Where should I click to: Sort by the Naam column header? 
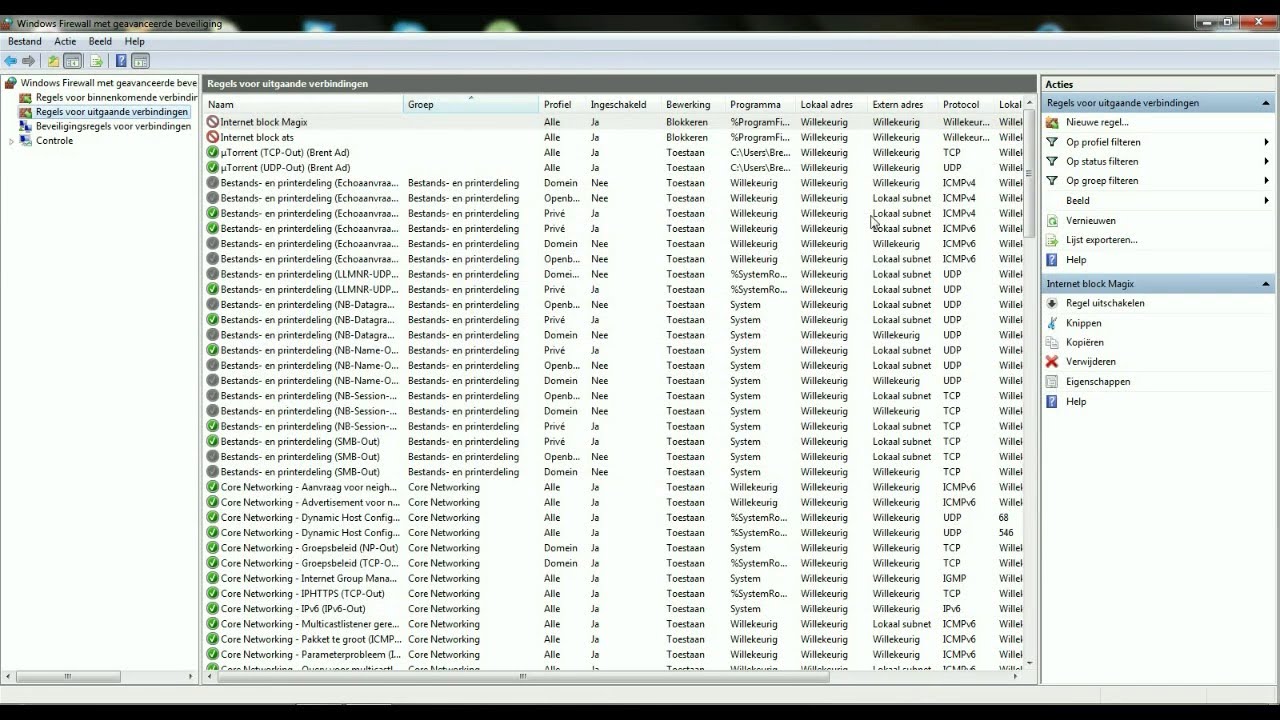(x=304, y=104)
